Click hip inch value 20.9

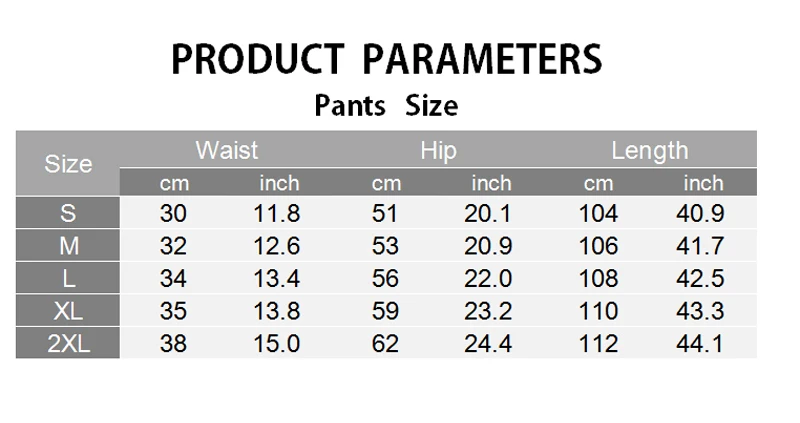(489, 246)
